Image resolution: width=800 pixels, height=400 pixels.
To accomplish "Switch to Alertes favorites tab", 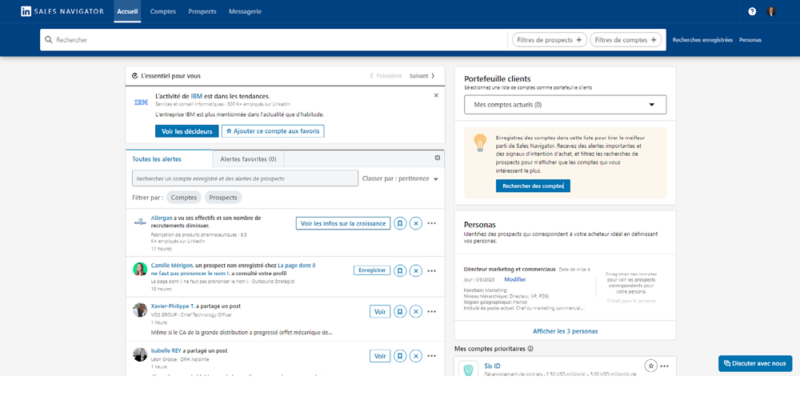I will click(x=248, y=159).
